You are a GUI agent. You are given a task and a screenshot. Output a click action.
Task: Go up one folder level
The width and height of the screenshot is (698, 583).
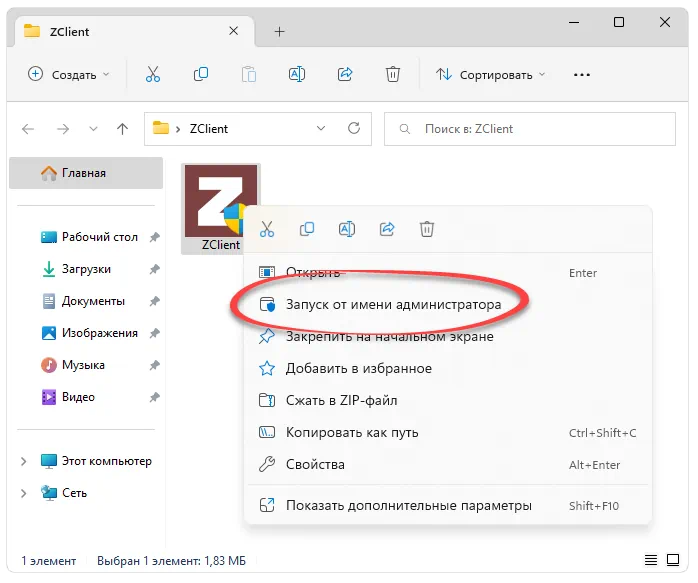(x=122, y=129)
